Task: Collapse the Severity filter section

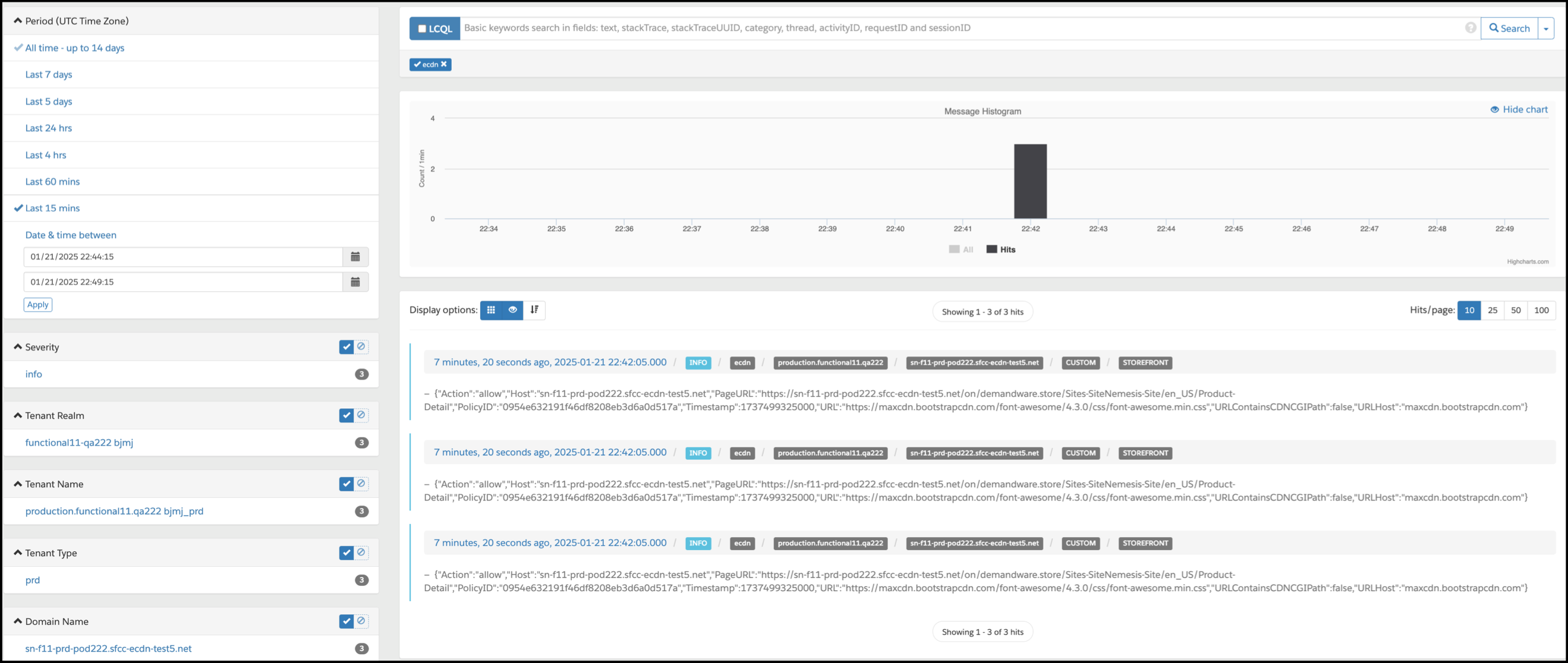Action: pyautogui.click(x=18, y=347)
